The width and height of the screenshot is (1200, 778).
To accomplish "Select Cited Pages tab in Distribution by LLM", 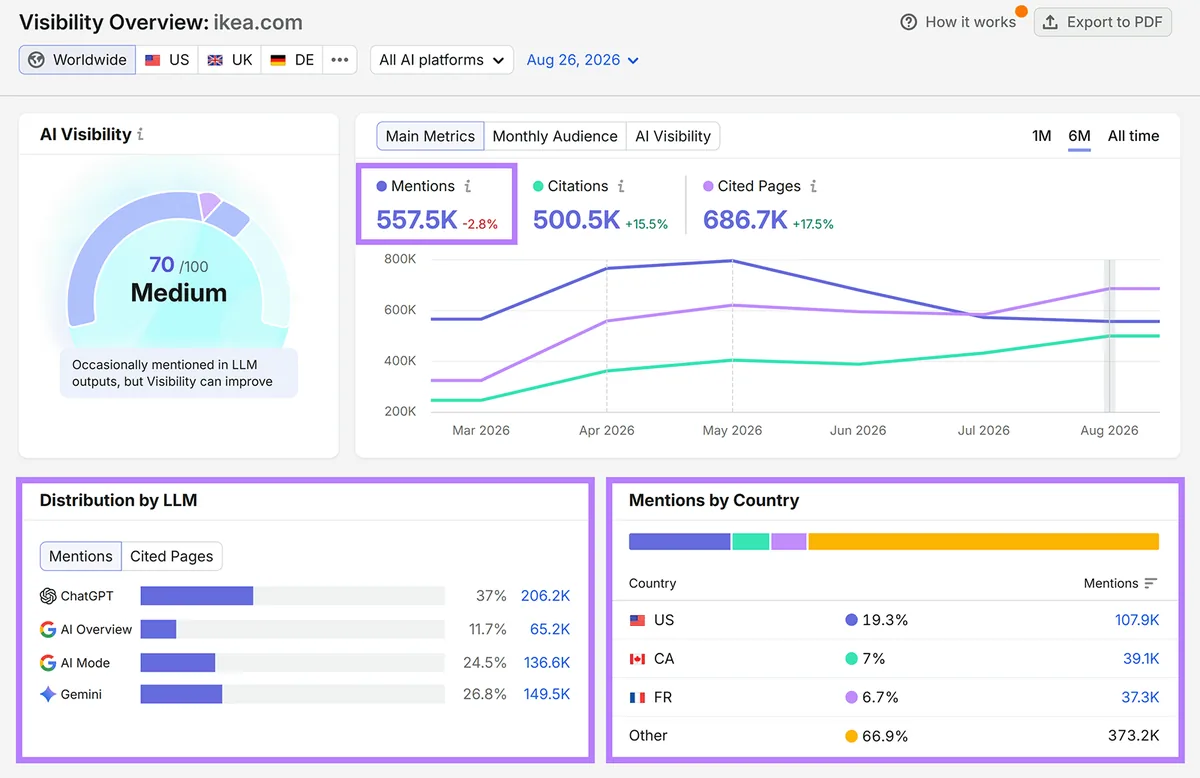I will click(x=172, y=556).
